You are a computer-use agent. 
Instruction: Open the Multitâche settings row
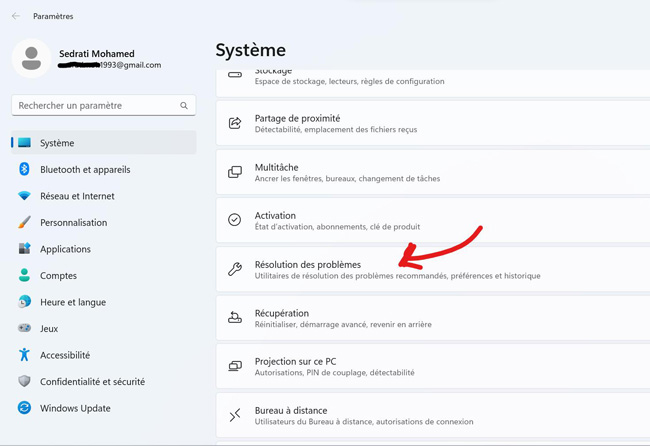pos(276,168)
